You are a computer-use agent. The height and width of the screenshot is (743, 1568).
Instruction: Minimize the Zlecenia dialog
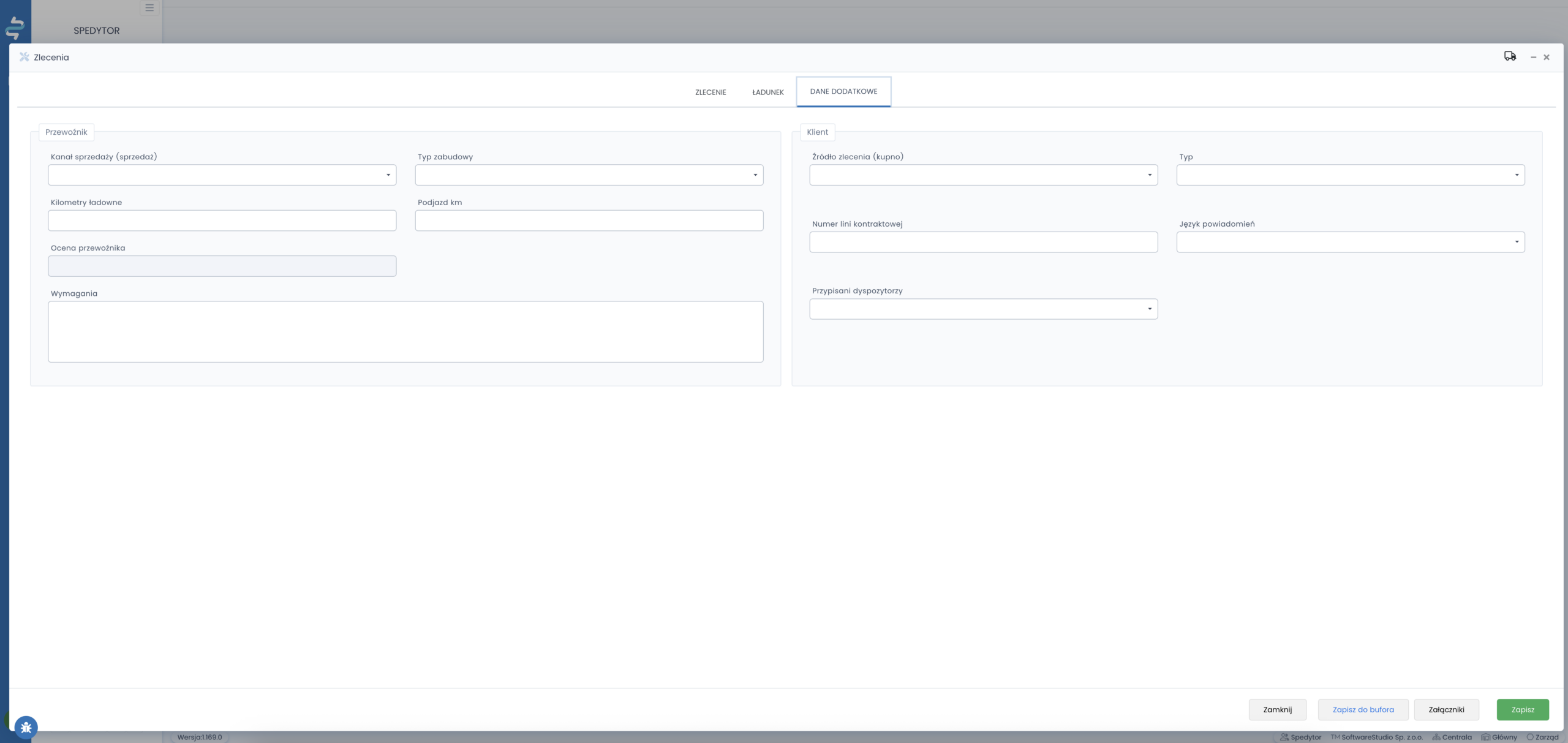tap(1533, 57)
